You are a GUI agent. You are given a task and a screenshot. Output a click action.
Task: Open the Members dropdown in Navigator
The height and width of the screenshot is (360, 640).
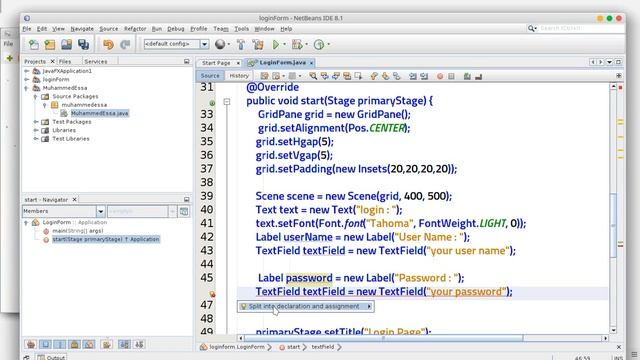click(100, 211)
